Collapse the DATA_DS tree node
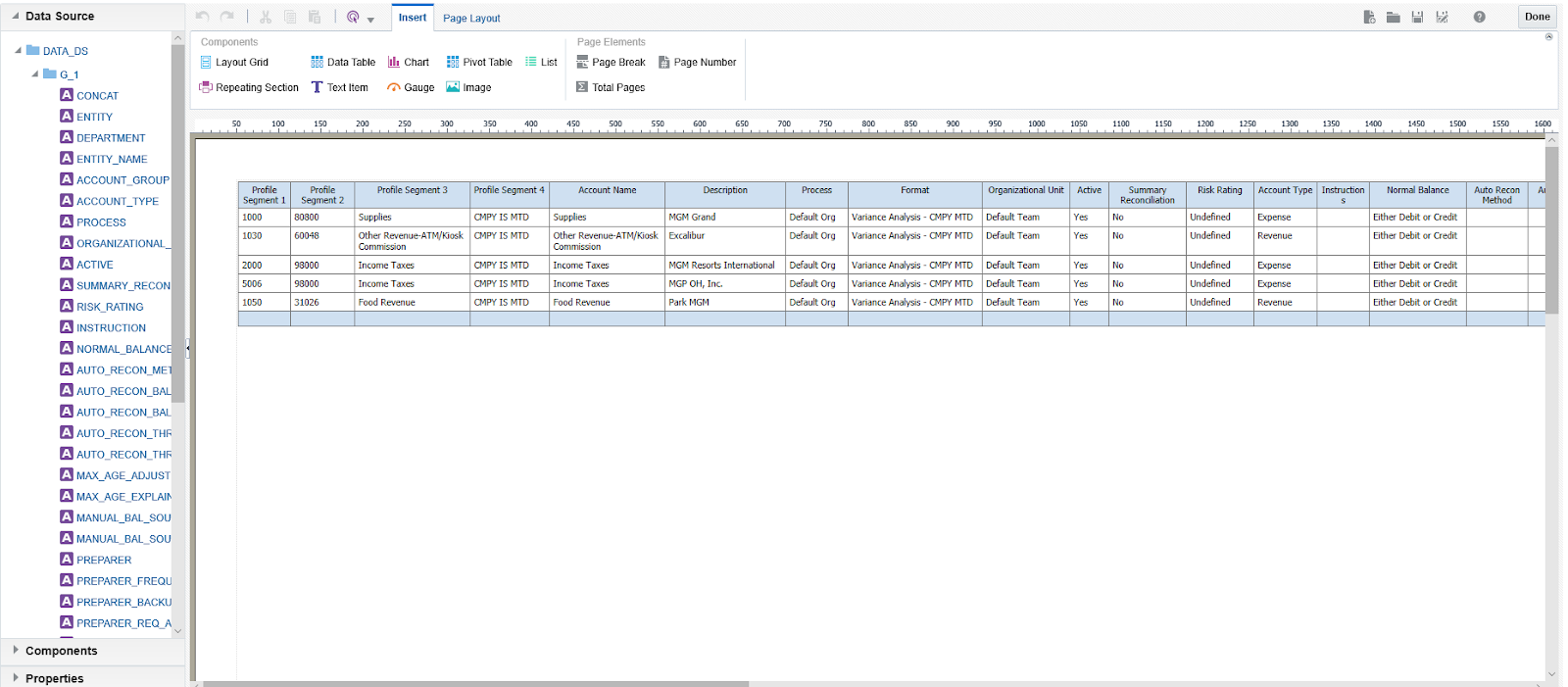This screenshot has width=1568, height=687. (x=19, y=50)
